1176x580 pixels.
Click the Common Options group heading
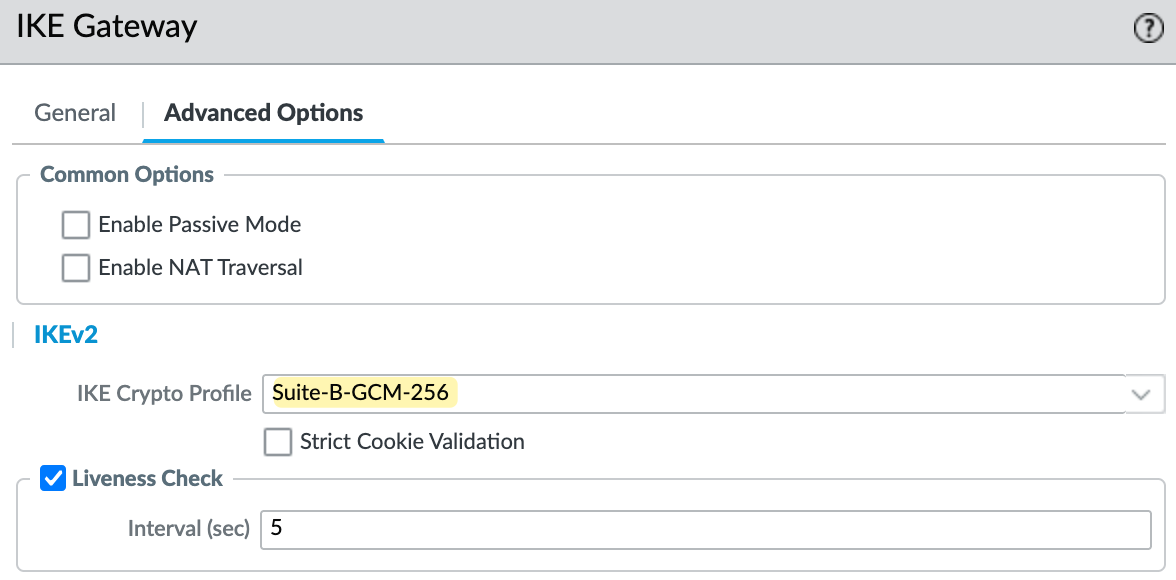coord(127,175)
